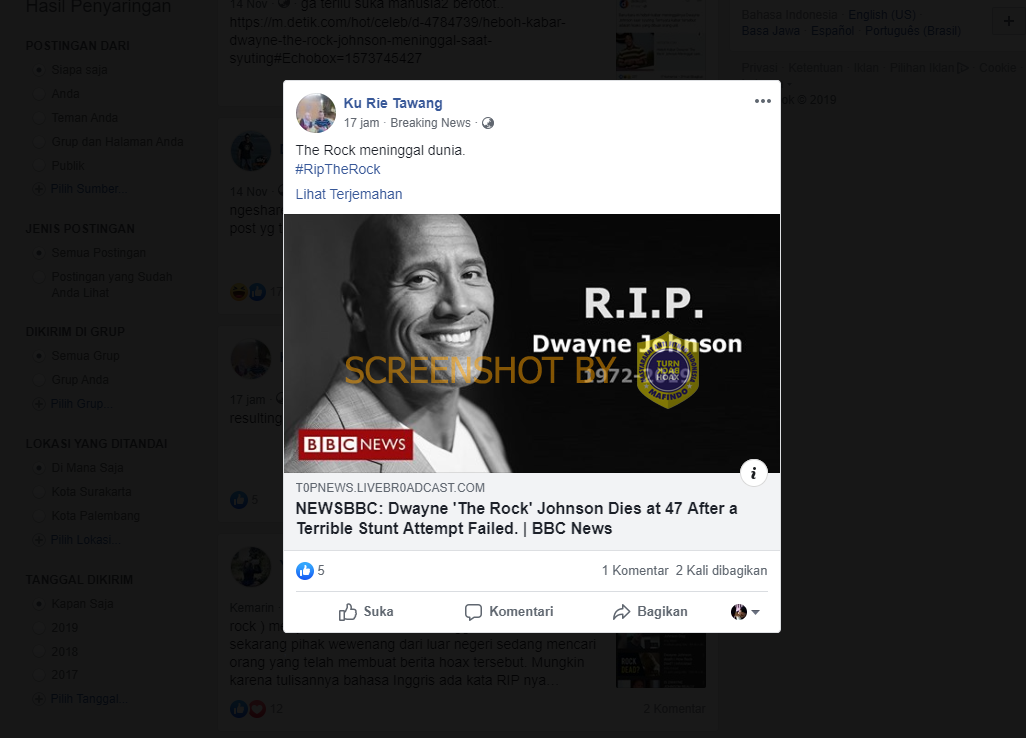Click the #RipTheRock hashtag link
Viewport: 1026px width, 738px height.
coord(338,169)
